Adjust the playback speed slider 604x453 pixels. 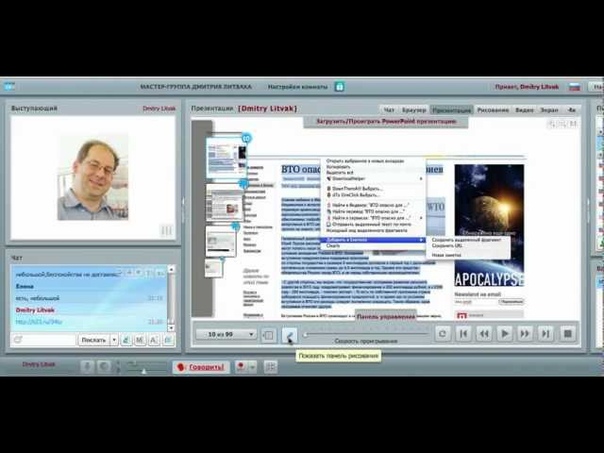[366, 334]
